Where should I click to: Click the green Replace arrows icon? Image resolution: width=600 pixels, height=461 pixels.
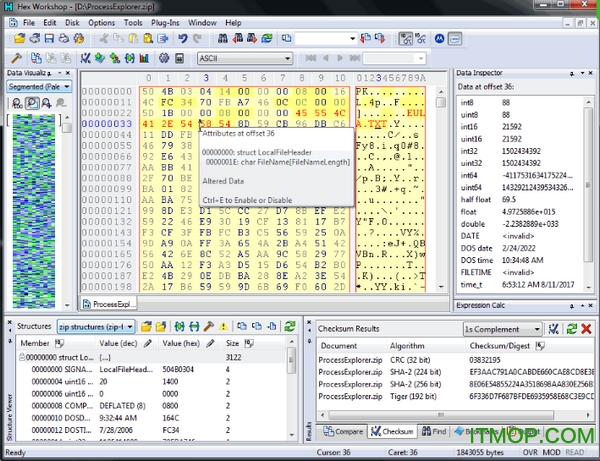click(267, 38)
